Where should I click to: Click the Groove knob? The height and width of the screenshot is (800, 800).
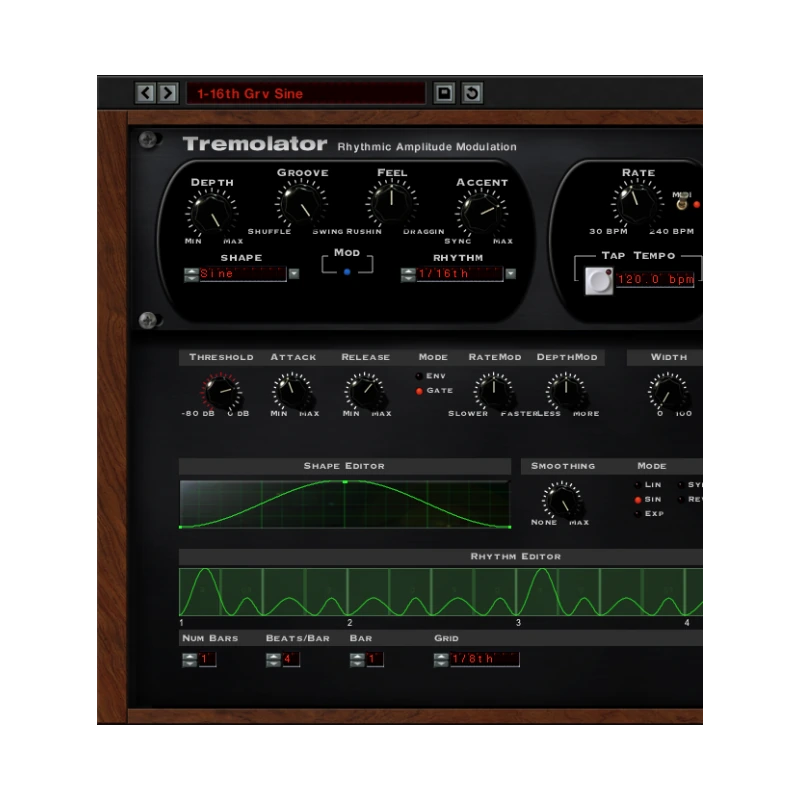point(302,204)
